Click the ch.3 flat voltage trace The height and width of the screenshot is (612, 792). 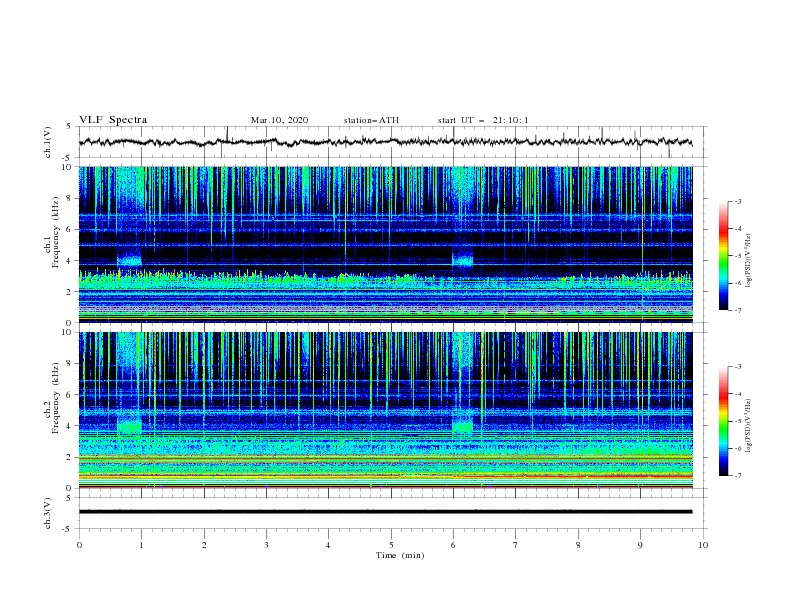coord(385,512)
